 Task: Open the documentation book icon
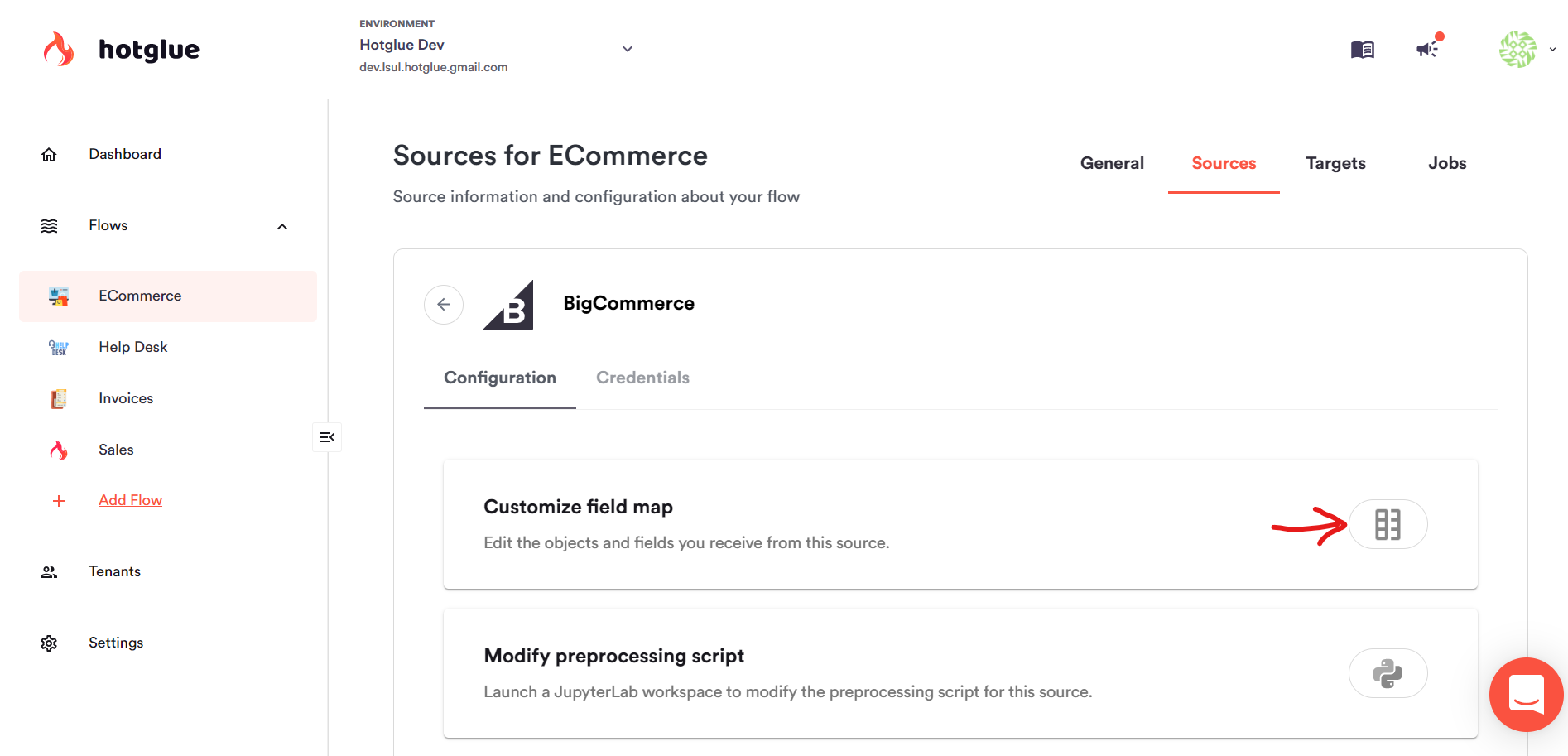[x=1362, y=50]
